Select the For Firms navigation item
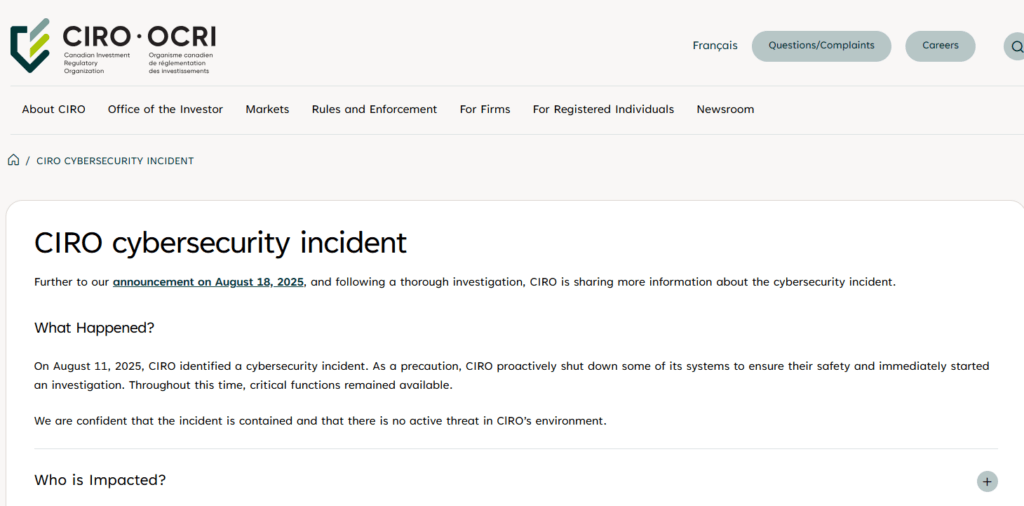The width and height of the screenshot is (1024, 506). (x=485, y=109)
